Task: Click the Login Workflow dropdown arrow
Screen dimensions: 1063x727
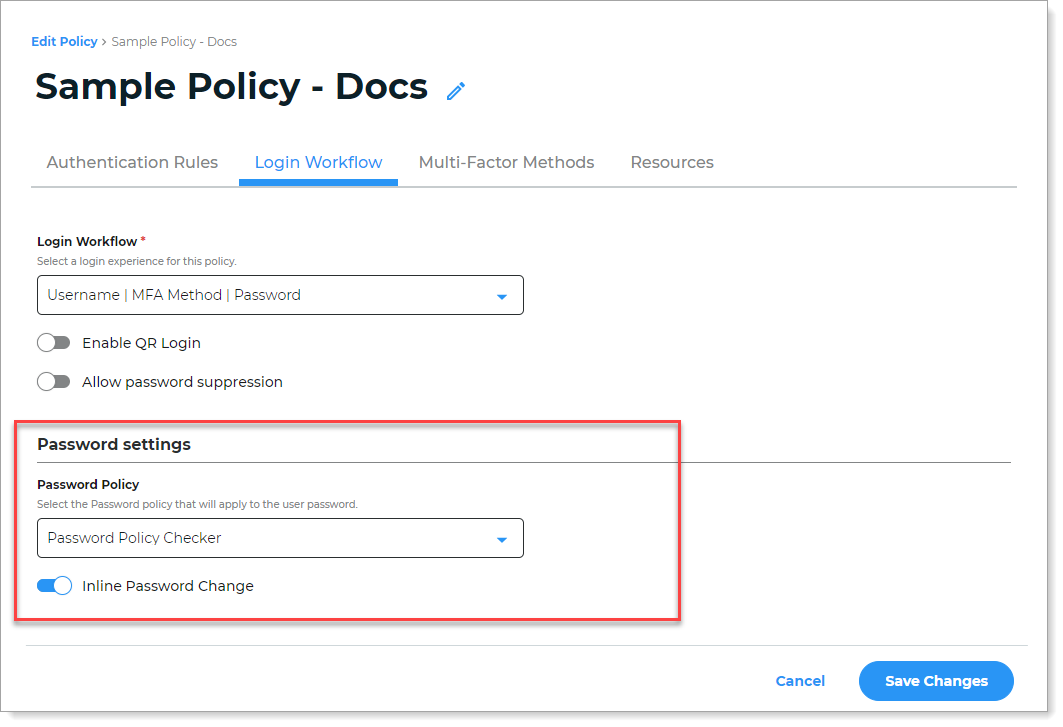Action: 502,296
